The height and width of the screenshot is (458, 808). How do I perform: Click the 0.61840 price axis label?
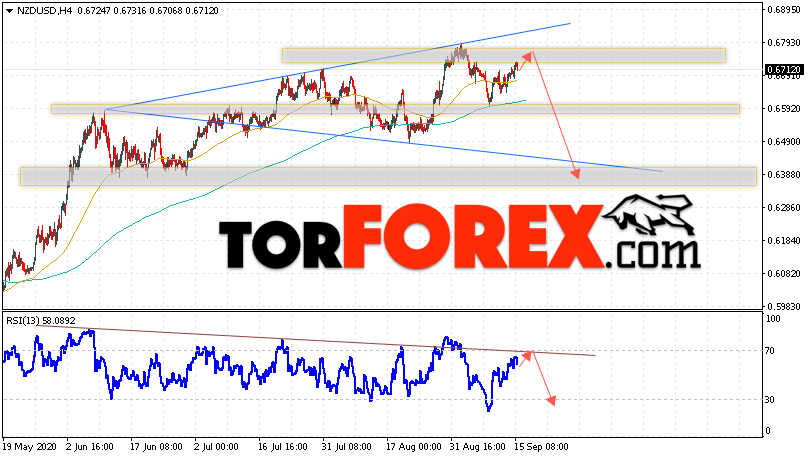(x=783, y=241)
